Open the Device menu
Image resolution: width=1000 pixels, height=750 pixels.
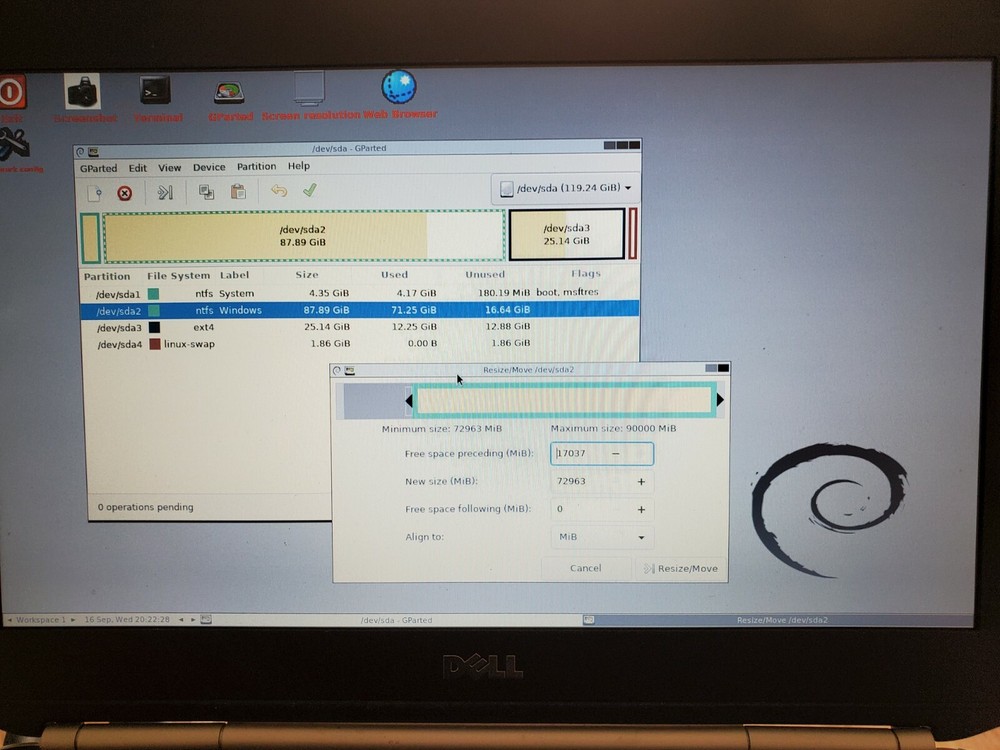point(209,167)
